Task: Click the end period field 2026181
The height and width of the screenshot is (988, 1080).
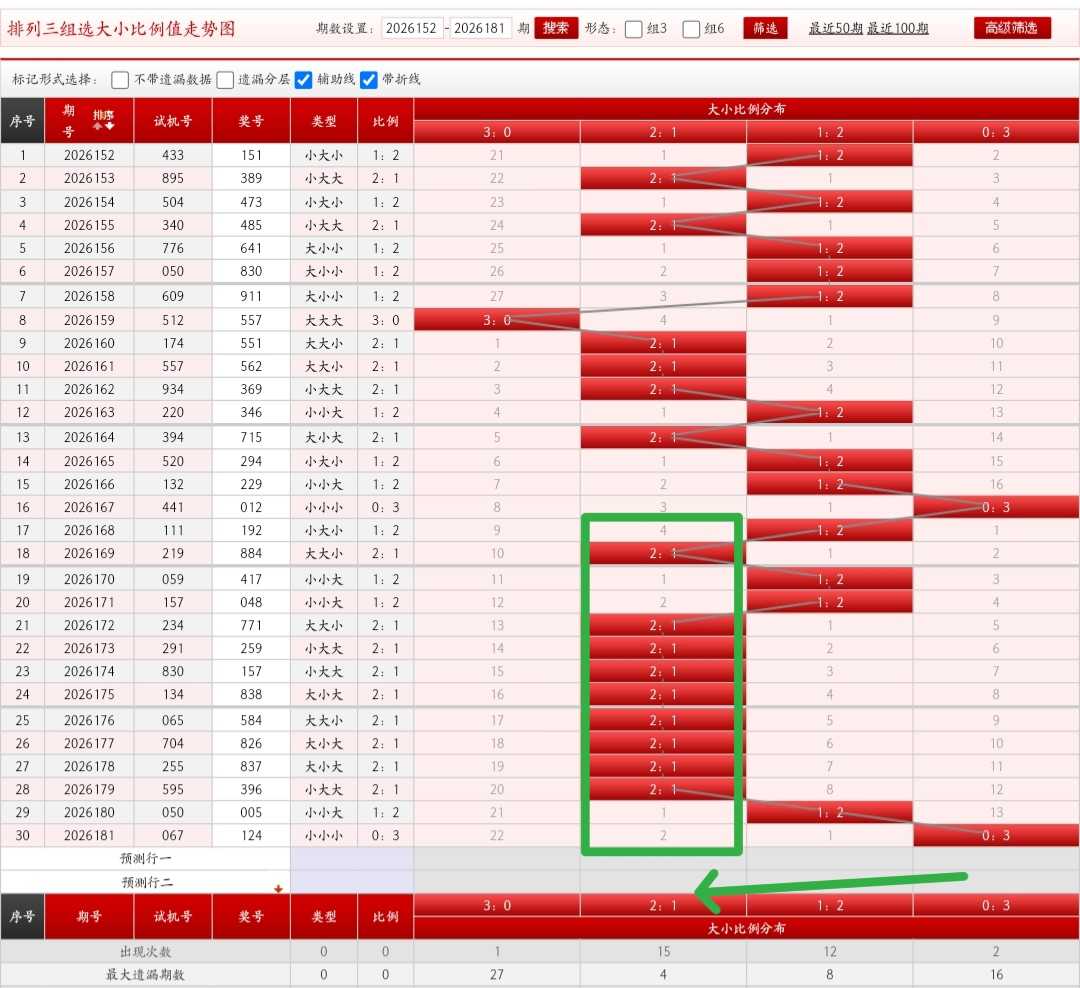Action: pos(479,28)
